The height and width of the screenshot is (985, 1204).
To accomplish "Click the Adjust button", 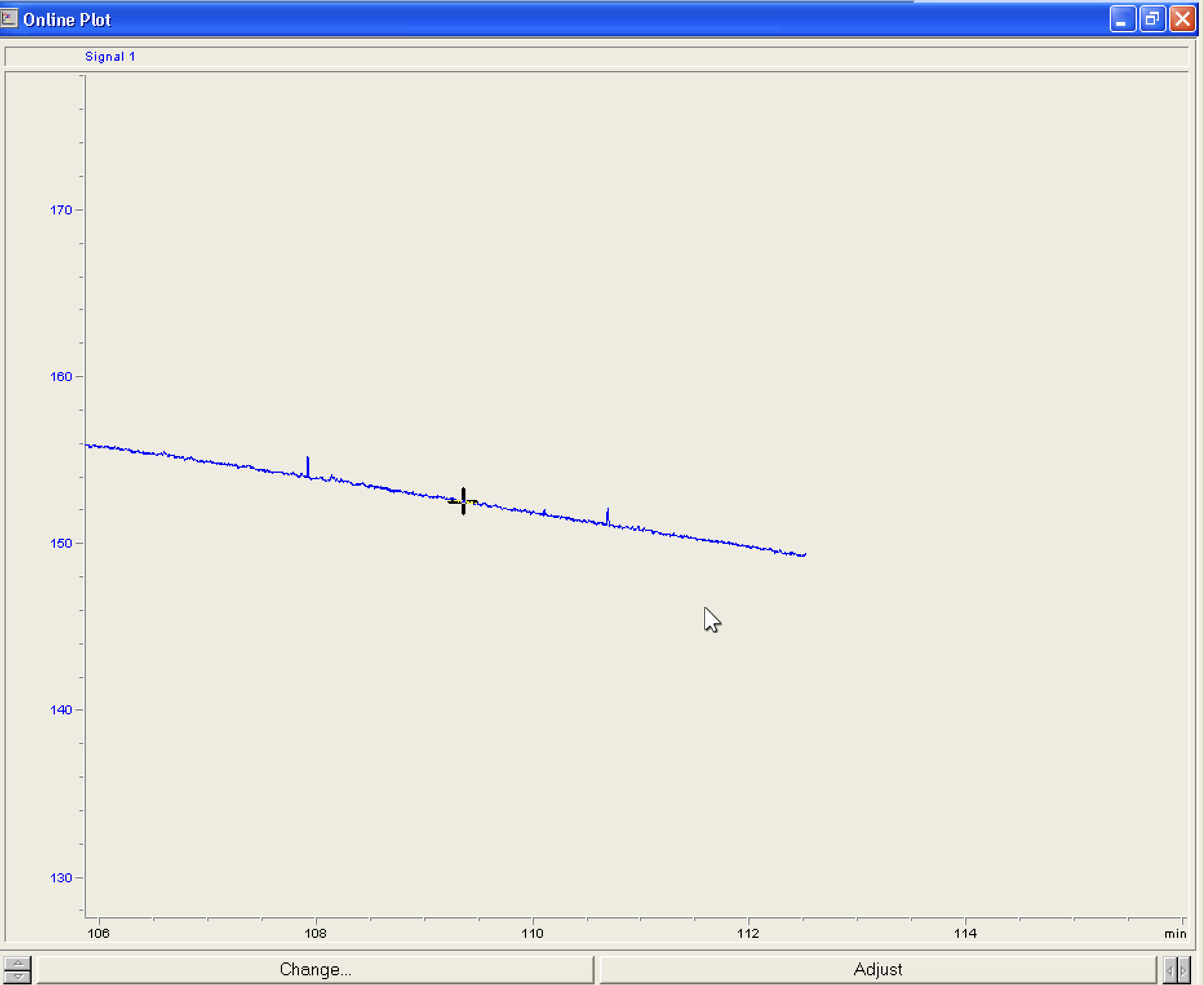I will pyautogui.click(x=877, y=969).
